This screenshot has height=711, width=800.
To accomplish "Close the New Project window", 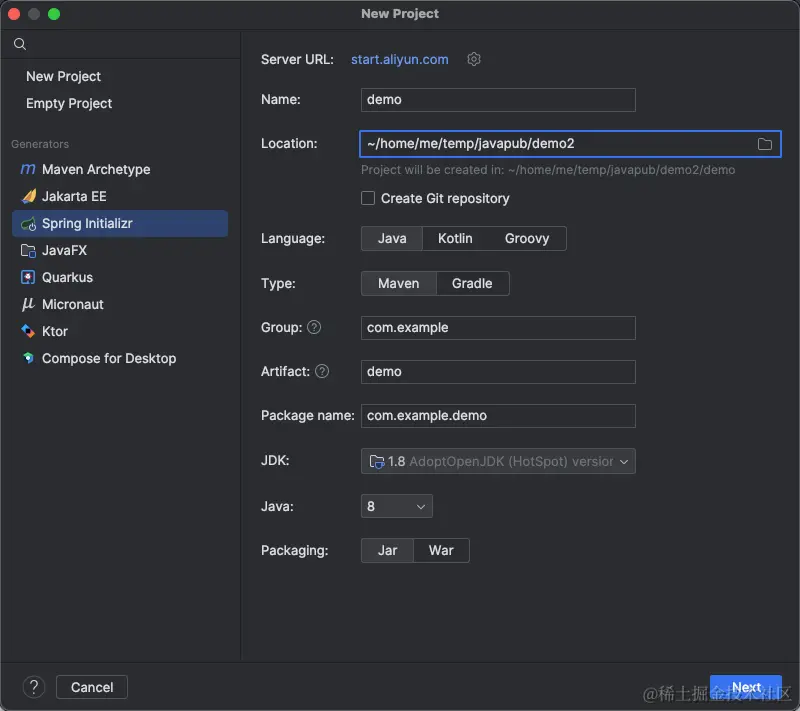I will tap(14, 14).
